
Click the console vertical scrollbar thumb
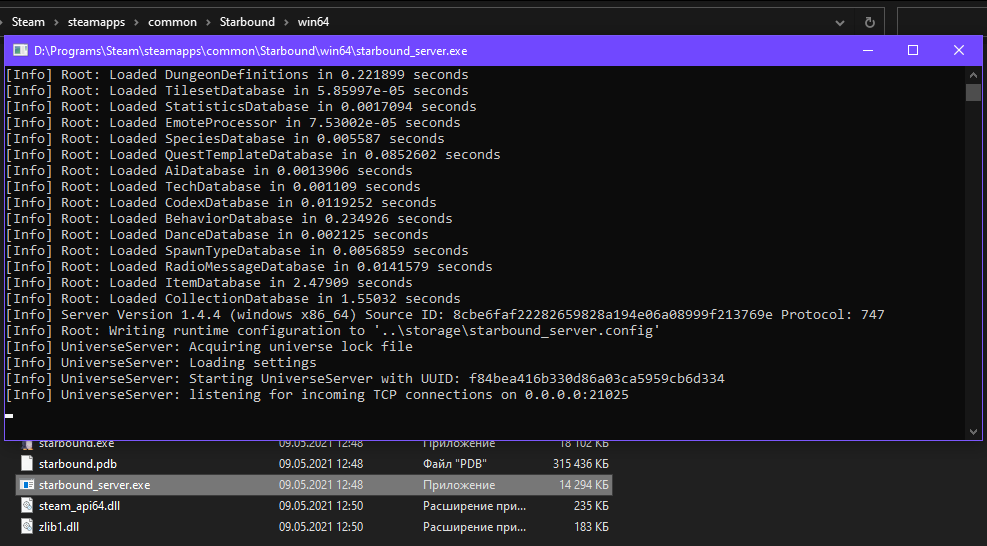(973, 92)
